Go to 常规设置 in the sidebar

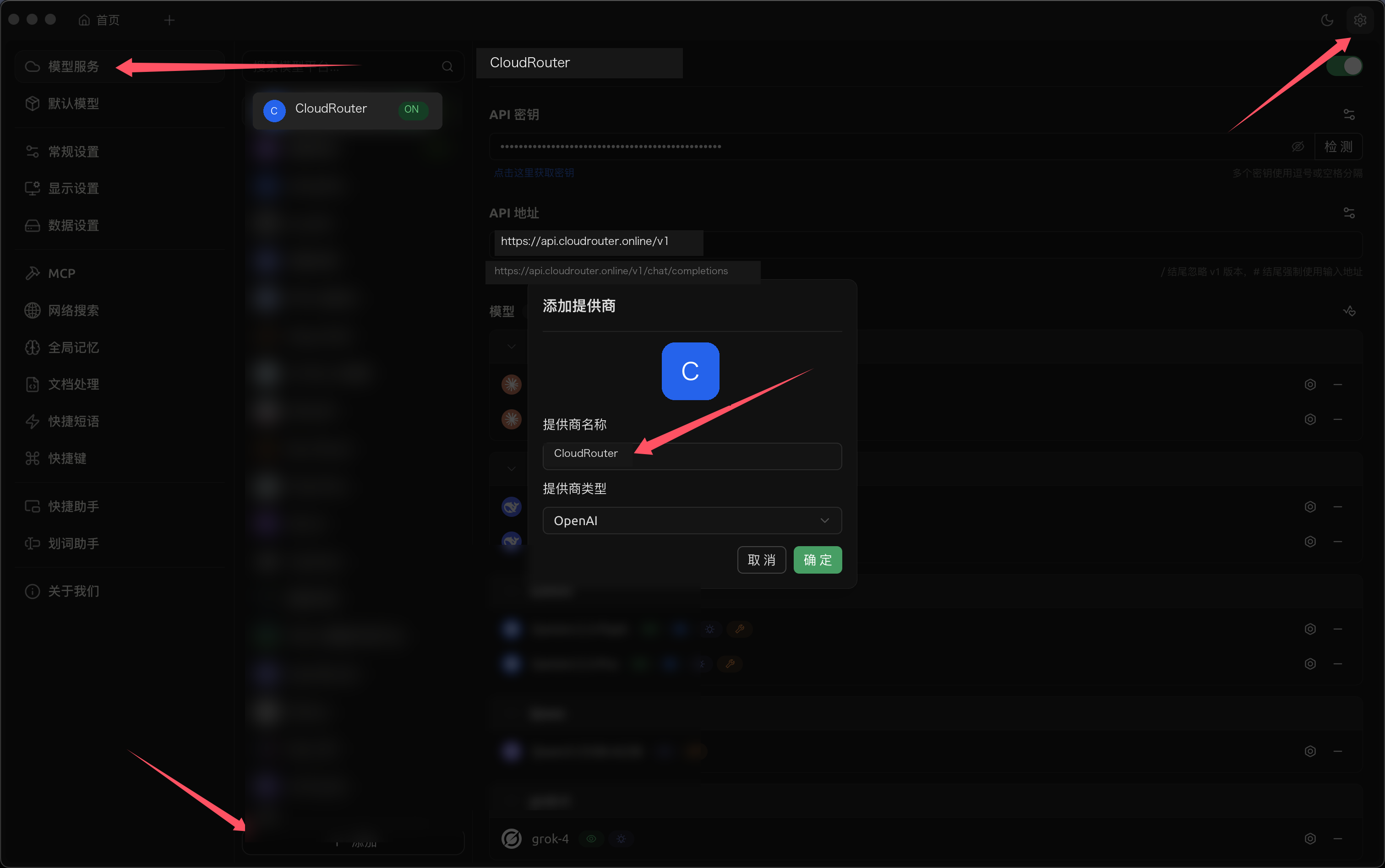[120, 152]
